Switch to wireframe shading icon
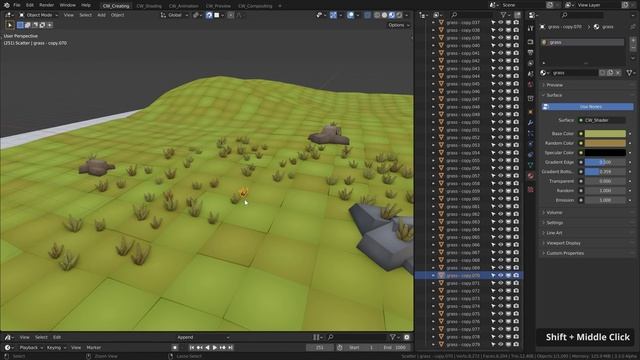The height and width of the screenshot is (360, 640). click(x=377, y=15)
